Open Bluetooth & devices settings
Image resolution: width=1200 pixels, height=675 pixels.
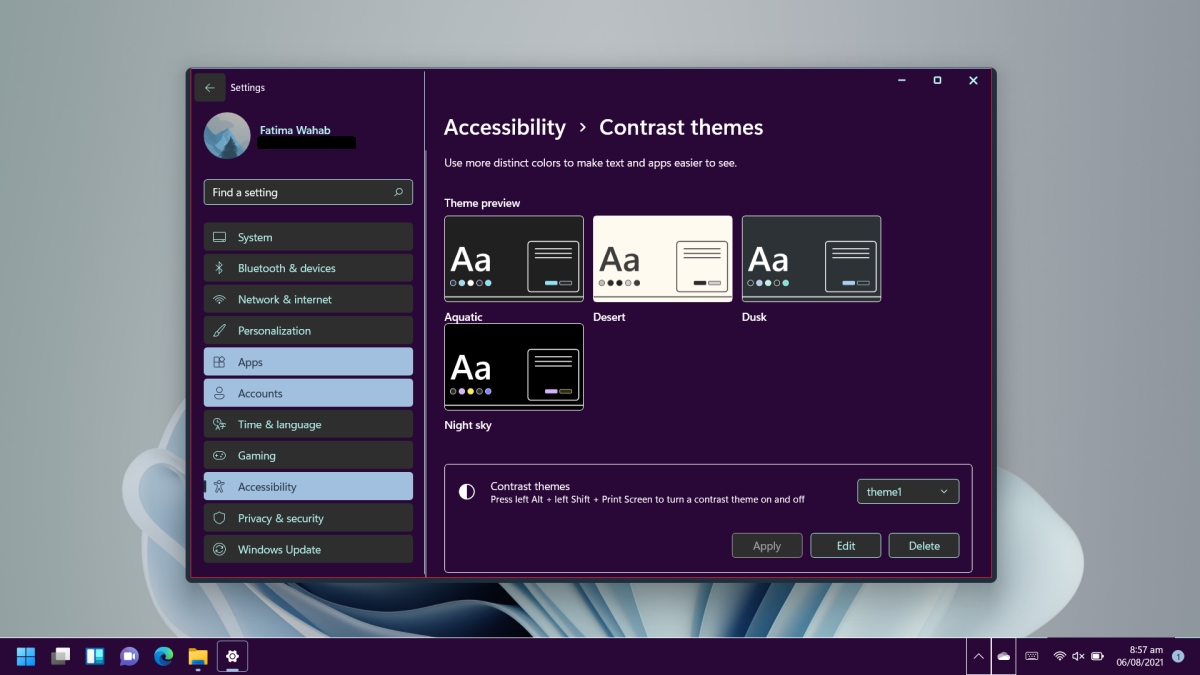point(308,268)
